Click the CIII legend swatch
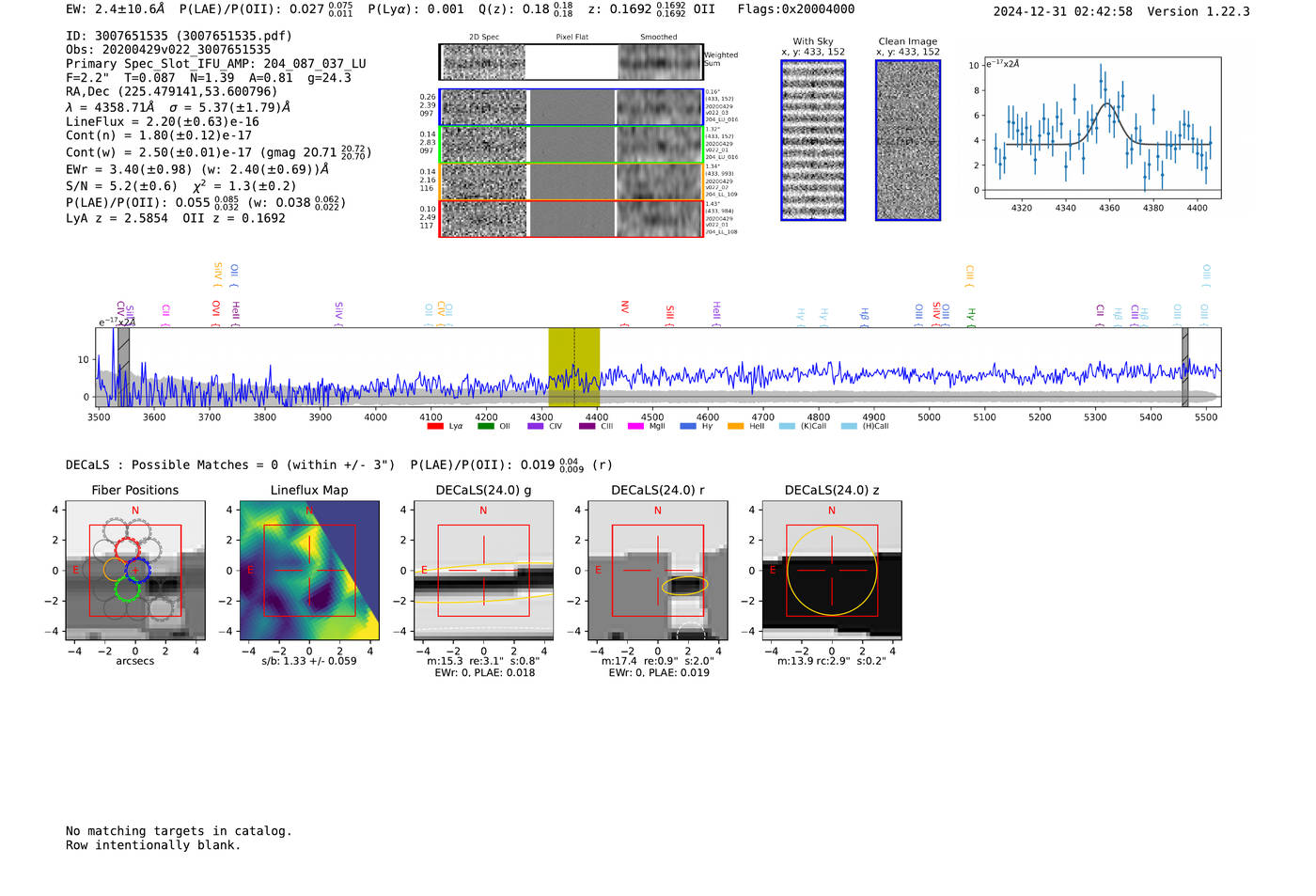The image size is (1316, 896). 587,426
